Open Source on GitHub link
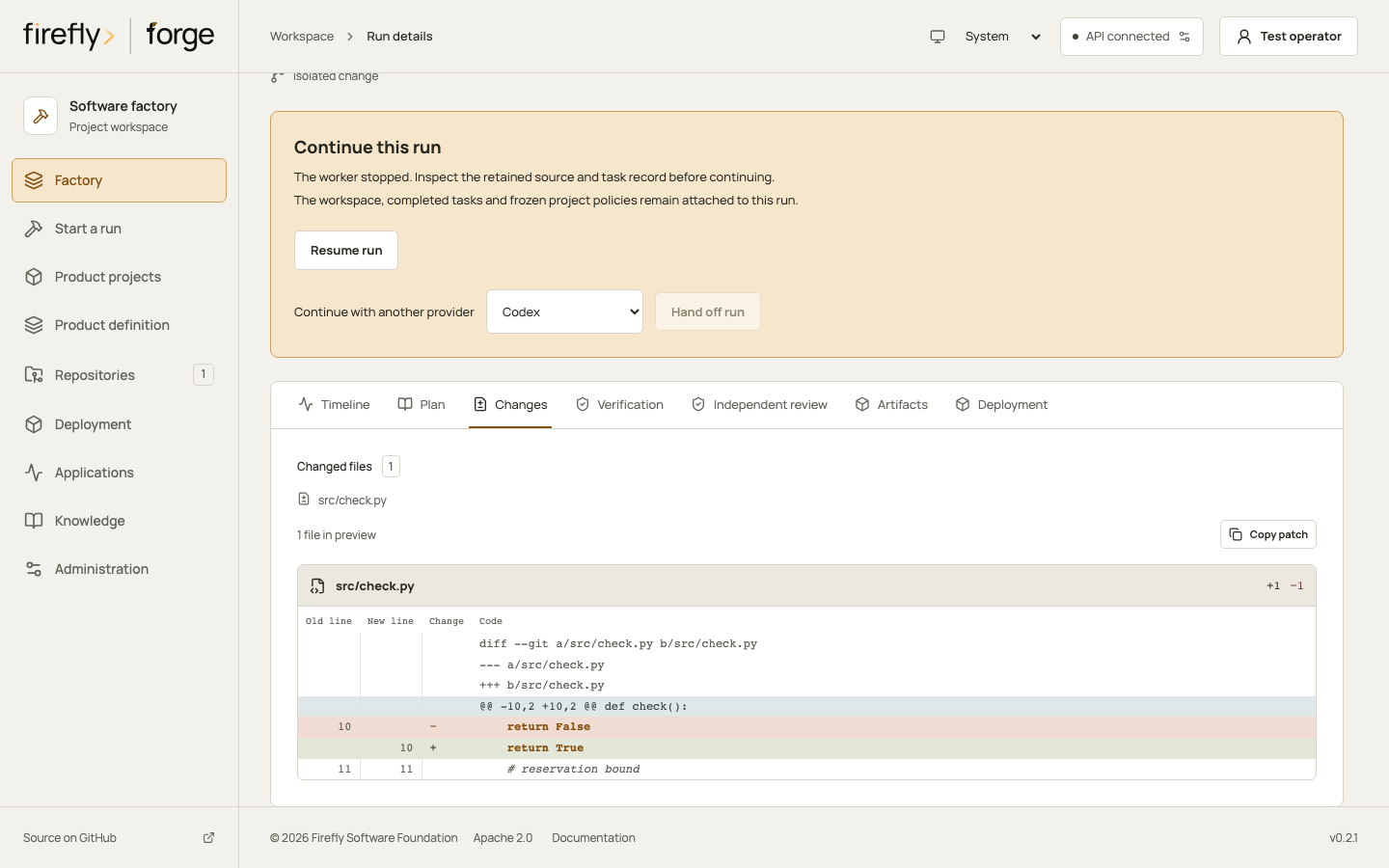1389x868 pixels. pyautogui.click(x=119, y=838)
